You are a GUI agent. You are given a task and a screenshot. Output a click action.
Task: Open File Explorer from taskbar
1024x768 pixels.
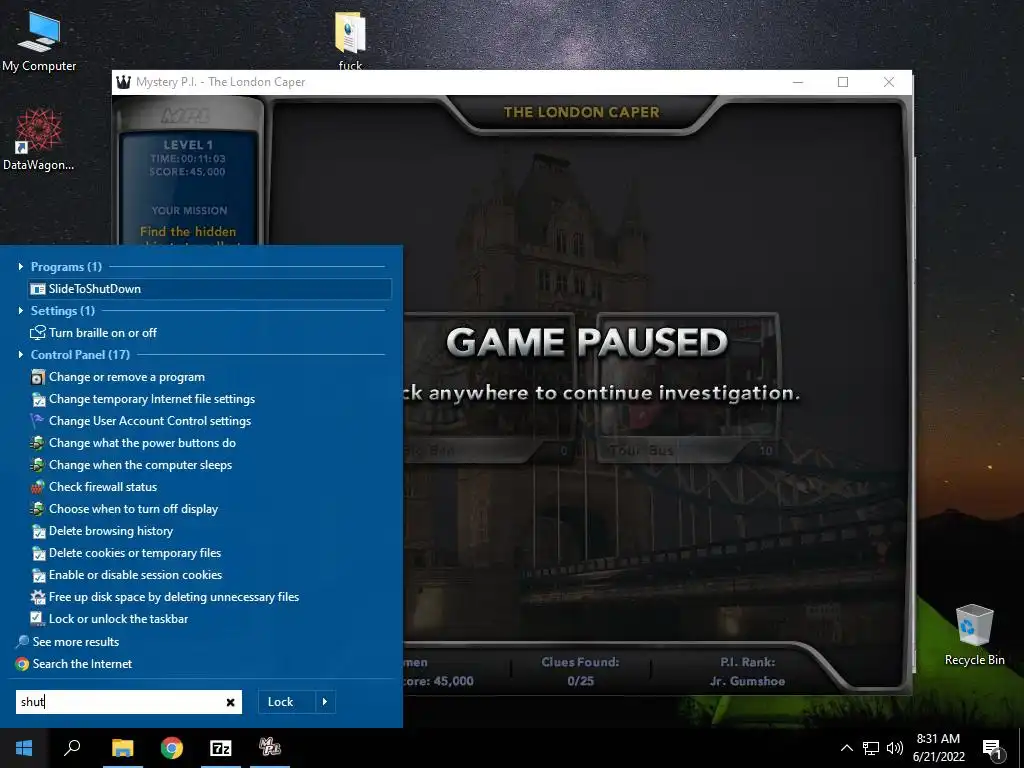coord(122,748)
